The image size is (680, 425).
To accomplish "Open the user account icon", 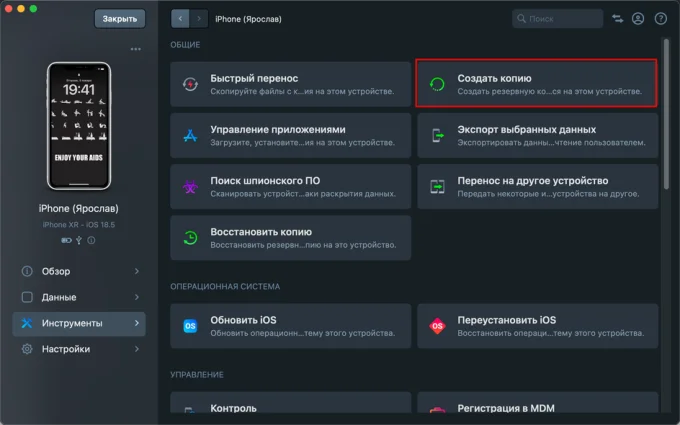I will pos(638,19).
